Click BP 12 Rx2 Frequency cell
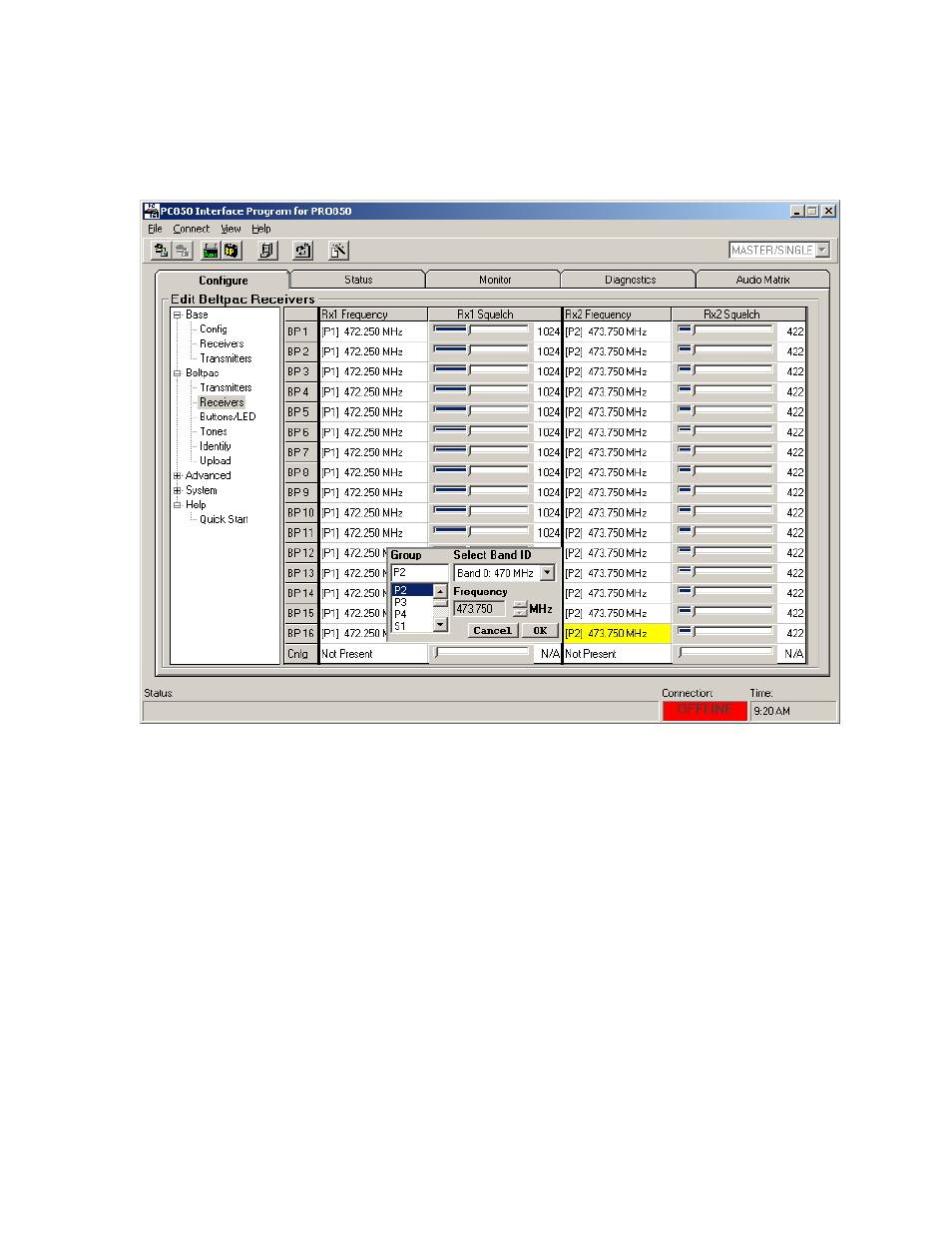The image size is (952, 1233). (617, 553)
